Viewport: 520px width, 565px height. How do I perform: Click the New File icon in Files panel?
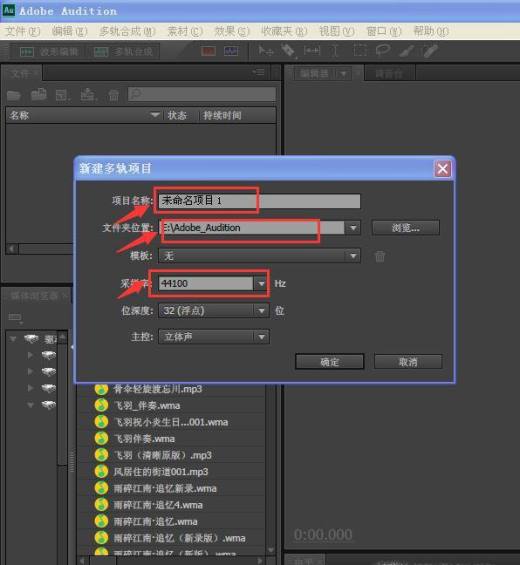coord(63,95)
